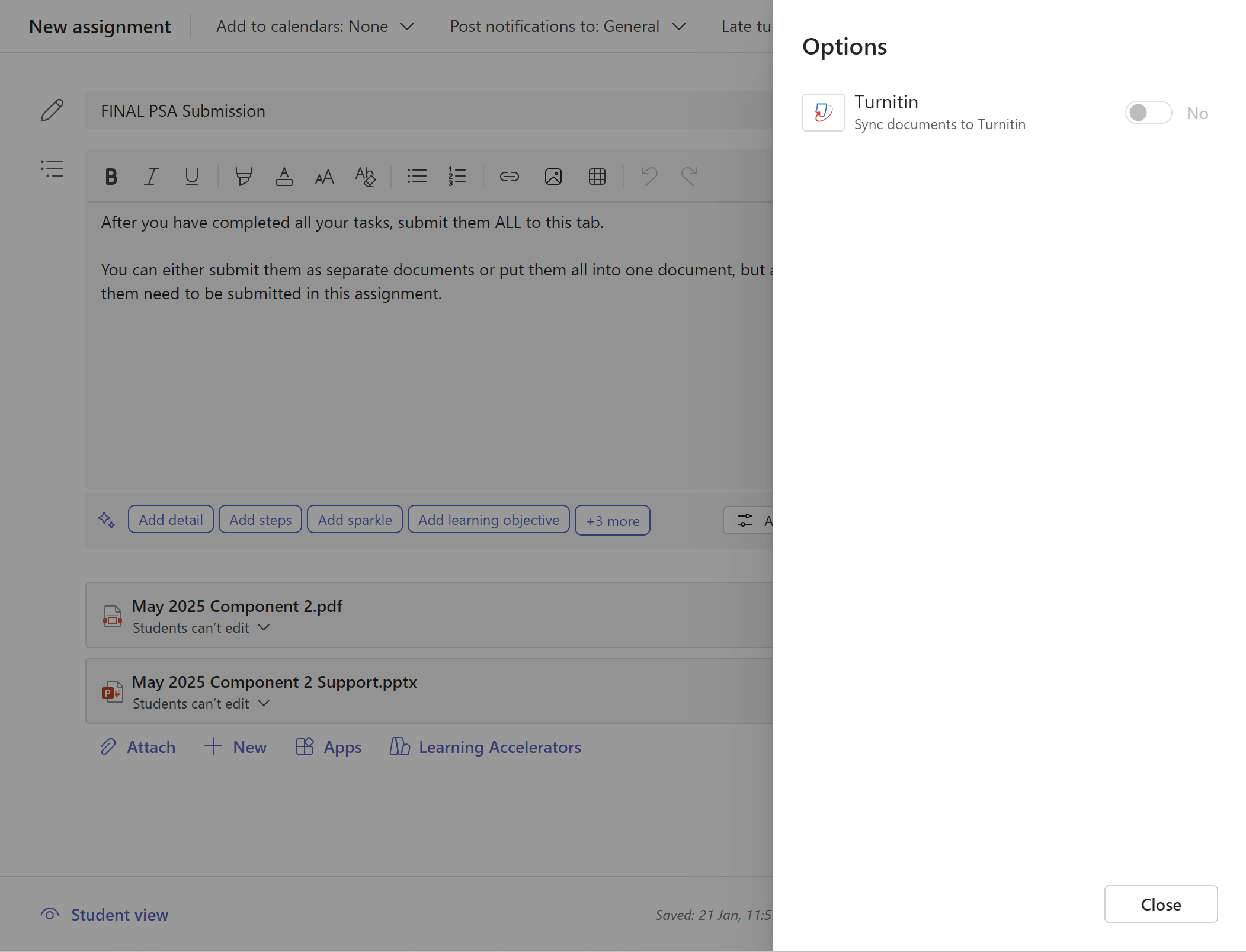Undo the last edit
This screenshot has width=1246, height=952.
click(x=649, y=177)
